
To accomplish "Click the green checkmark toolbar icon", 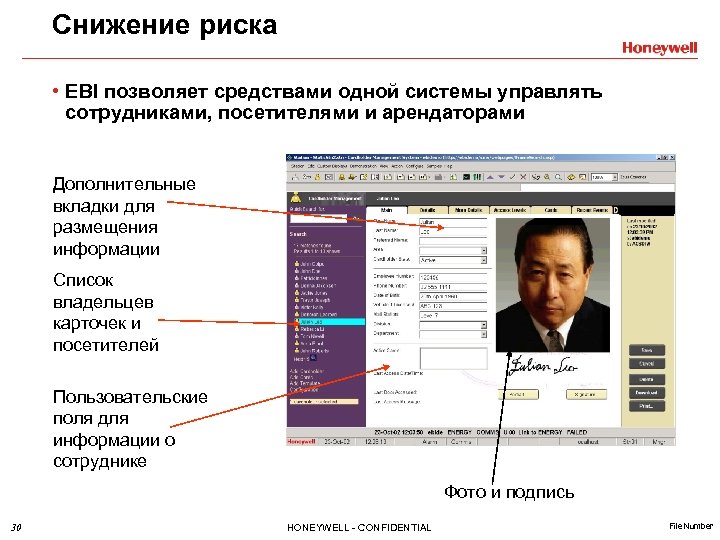I will pyautogui.click(x=512, y=177).
